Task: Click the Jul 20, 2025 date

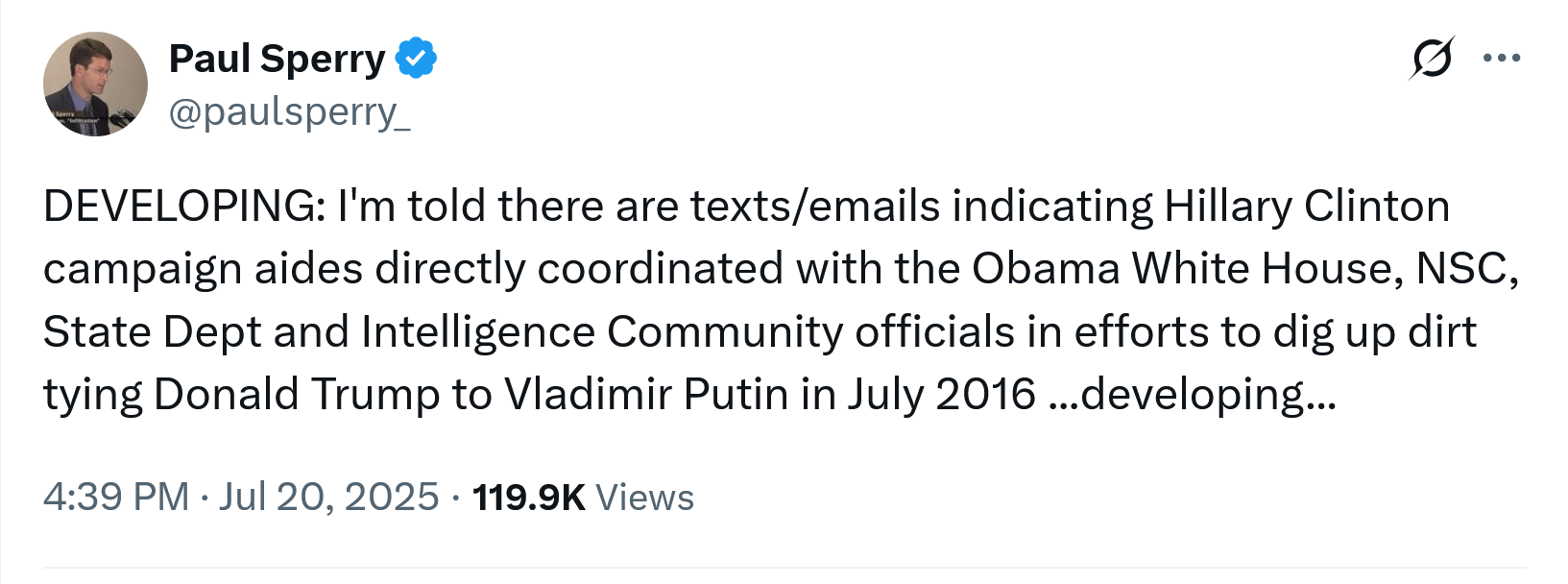Action: point(328,497)
